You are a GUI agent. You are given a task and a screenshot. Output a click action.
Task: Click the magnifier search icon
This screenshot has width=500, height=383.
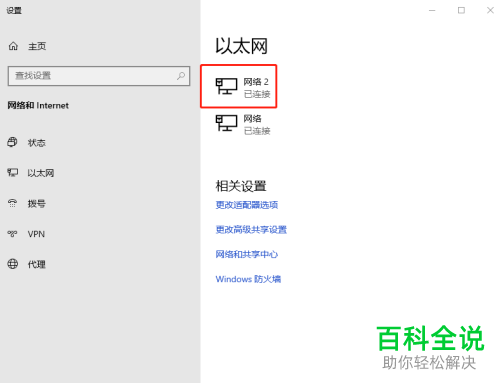coord(181,76)
